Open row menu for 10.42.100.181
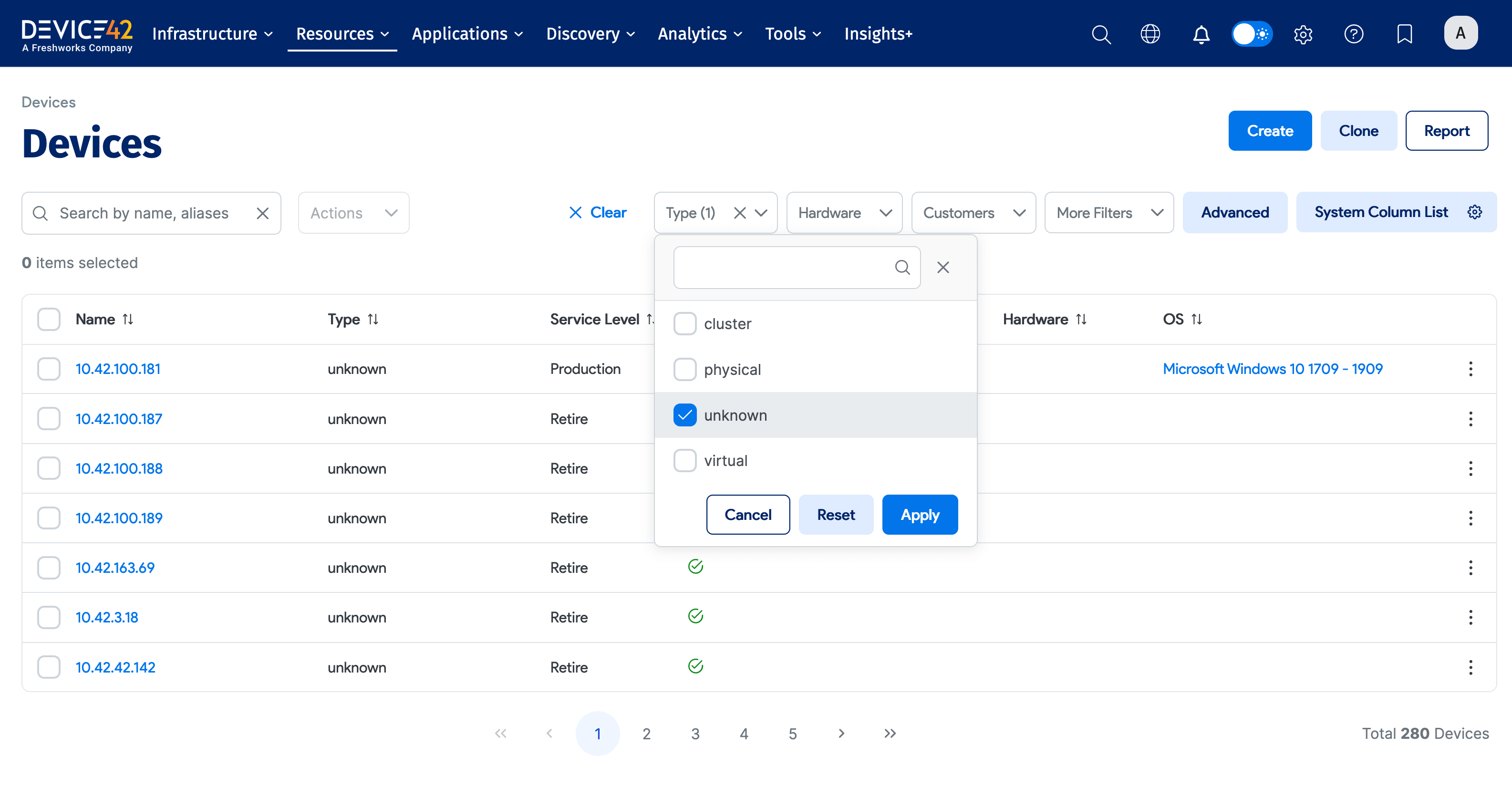The width and height of the screenshot is (1512, 787). click(x=1471, y=369)
